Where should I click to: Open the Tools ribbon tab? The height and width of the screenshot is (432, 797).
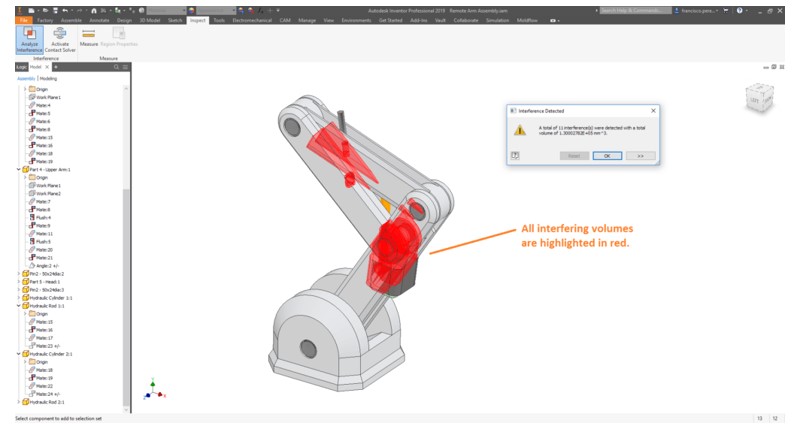click(219, 20)
